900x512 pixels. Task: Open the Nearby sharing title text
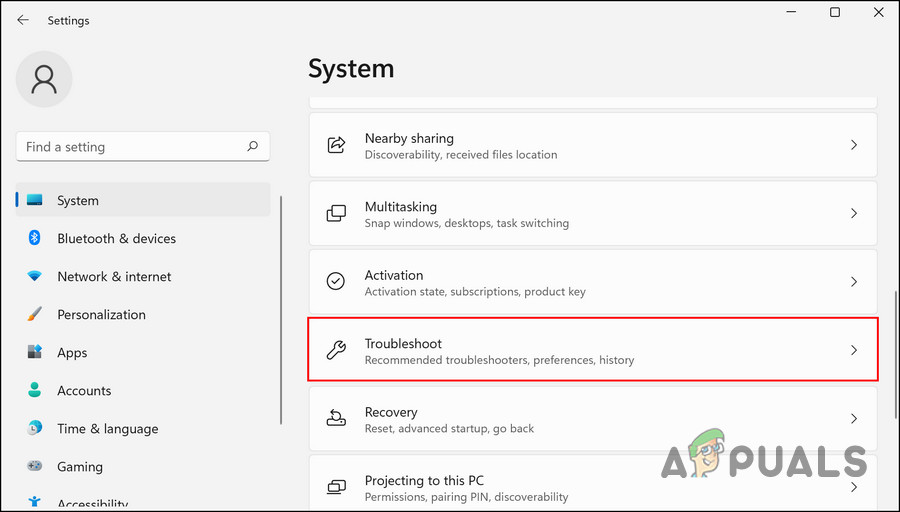pos(409,138)
